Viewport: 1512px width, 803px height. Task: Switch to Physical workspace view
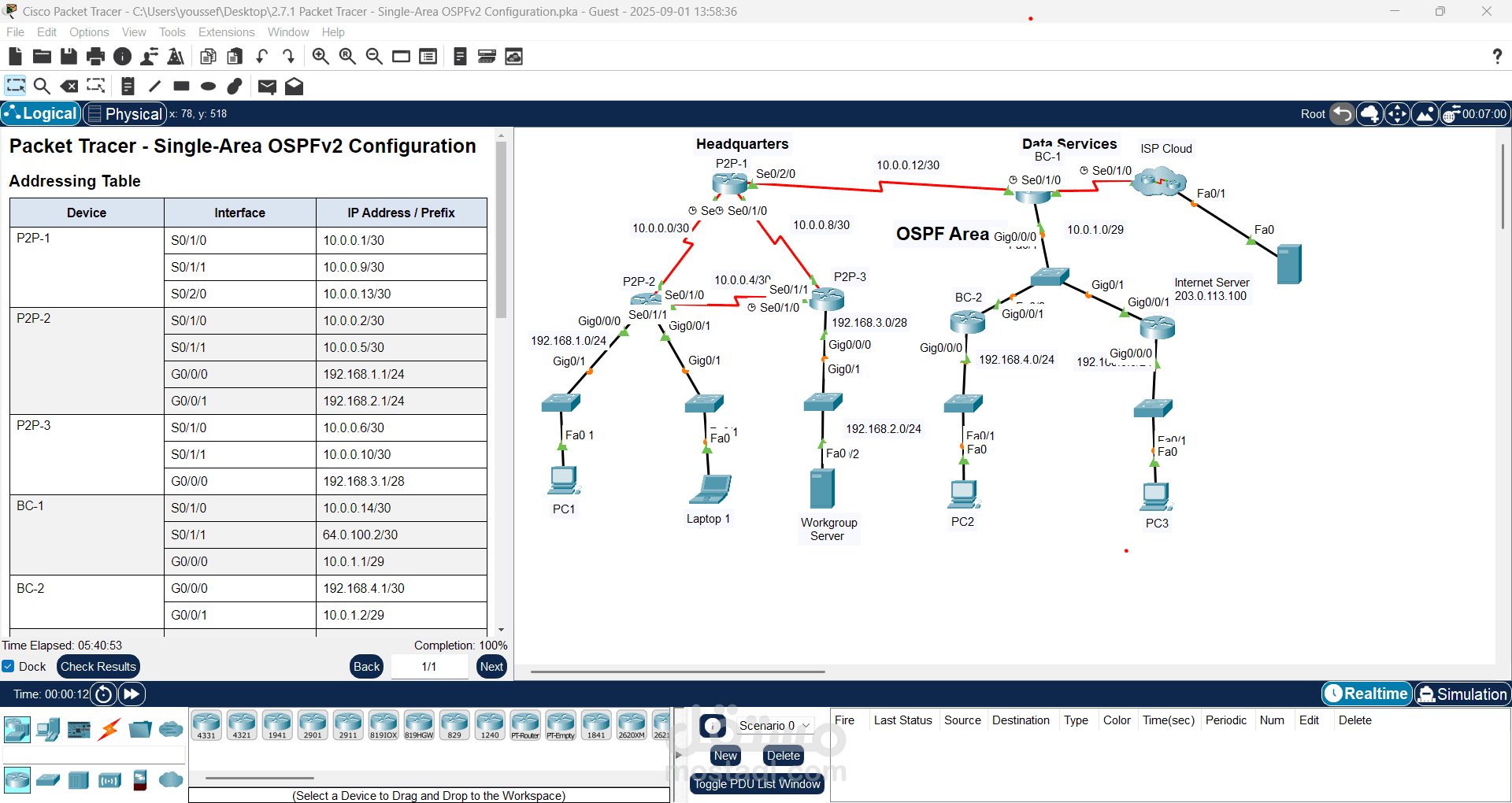point(125,114)
